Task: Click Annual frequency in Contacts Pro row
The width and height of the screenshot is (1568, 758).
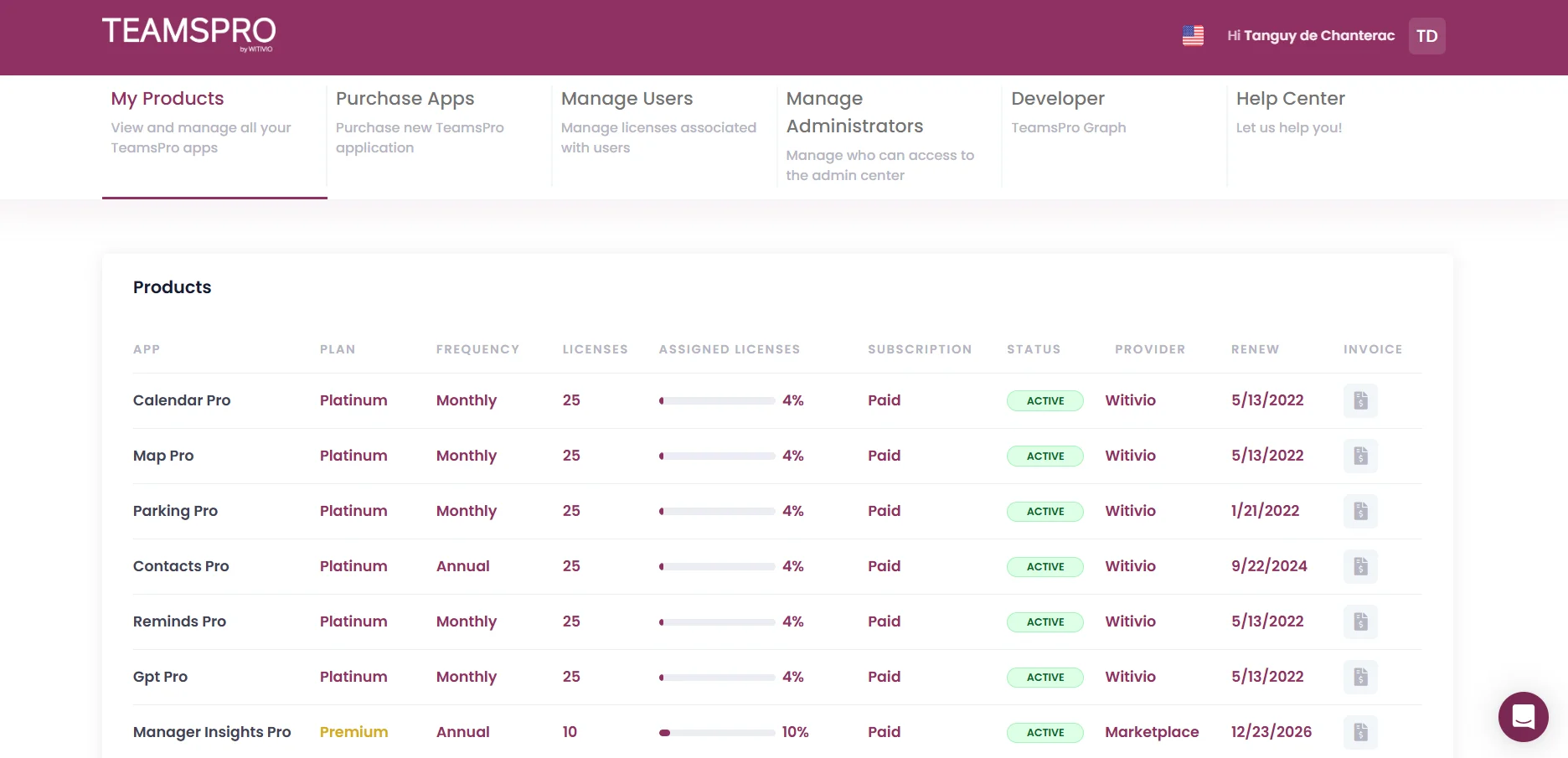Action: click(x=462, y=566)
